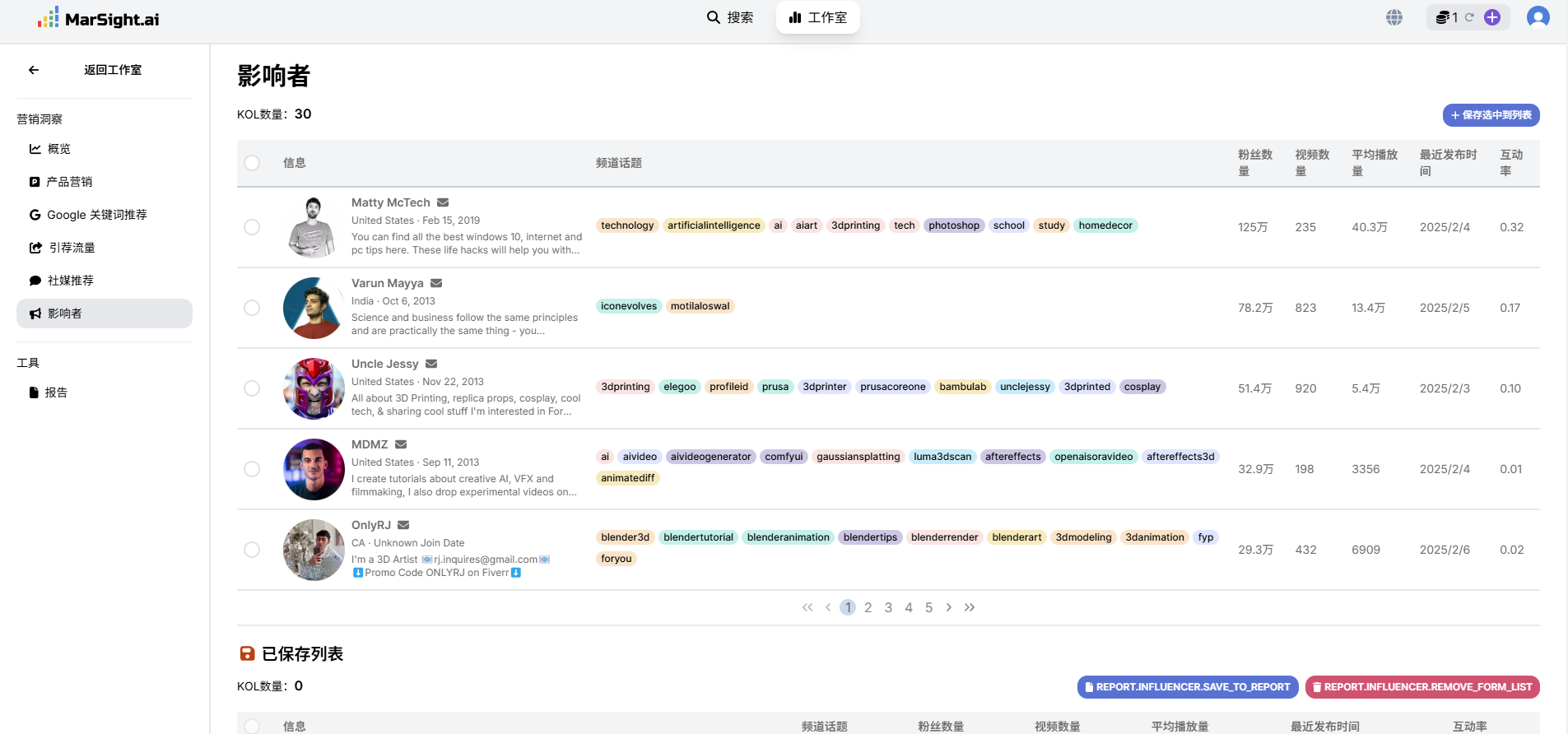Jump to first page with double-left arrow

click(807, 607)
